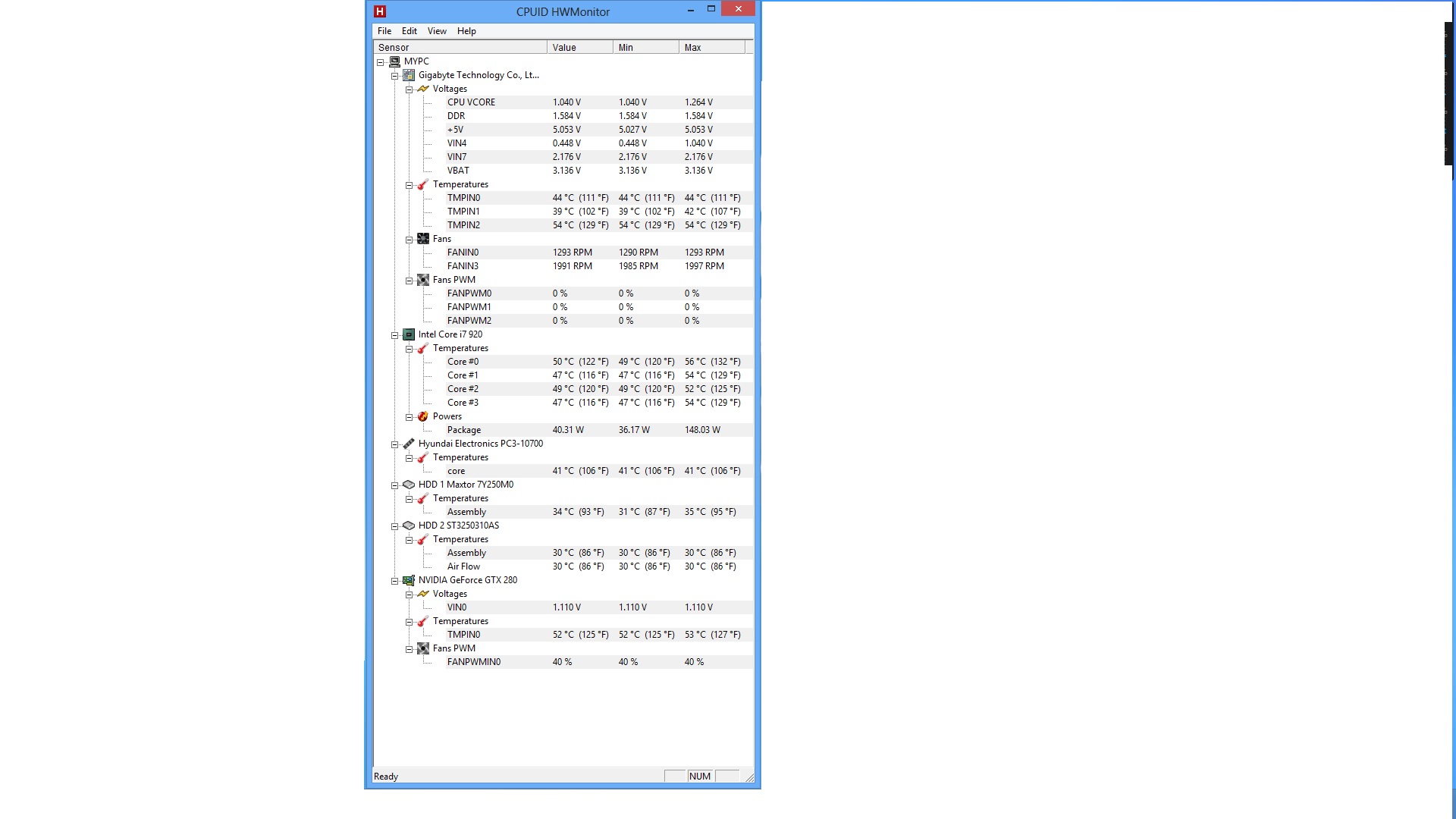Click the window resize grip corner
The width and height of the screenshot is (1456, 819).
pos(749,777)
